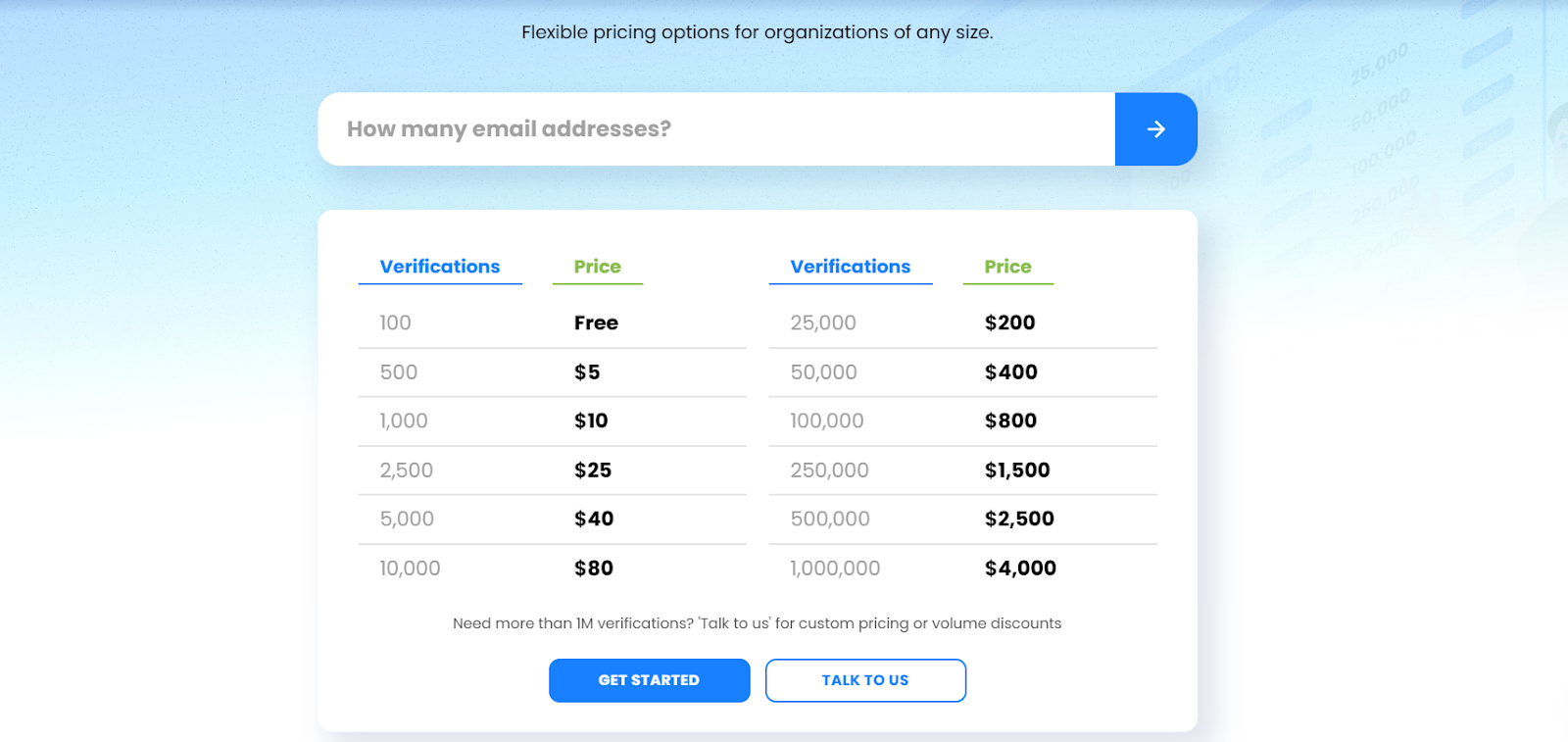Click the 'How many email addresses?' input field
1568x742 pixels.
[x=686, y=128]
